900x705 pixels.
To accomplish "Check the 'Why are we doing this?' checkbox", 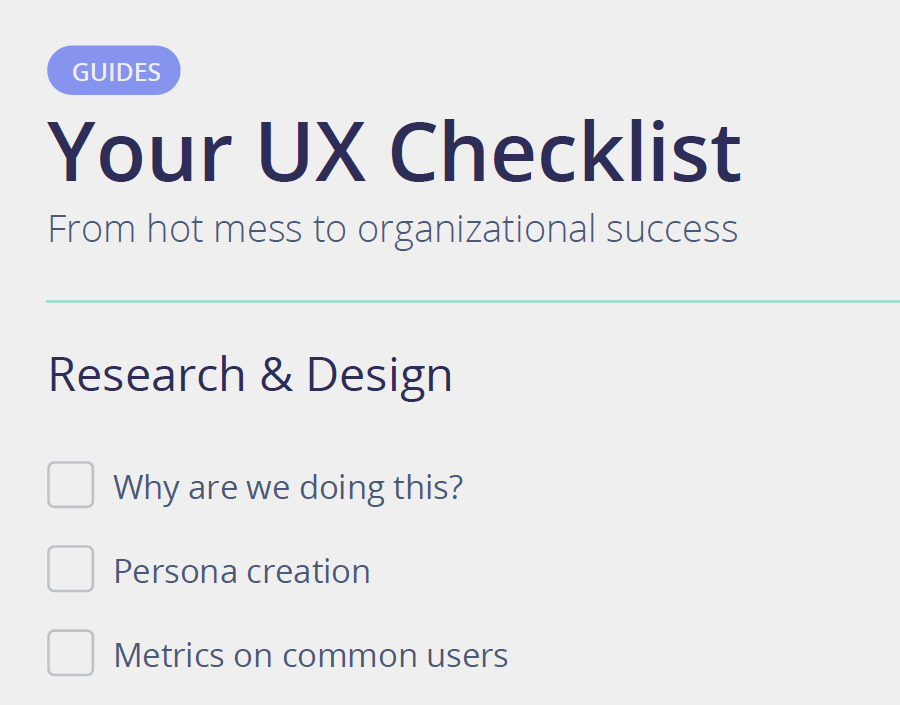I will coord(71,485).
